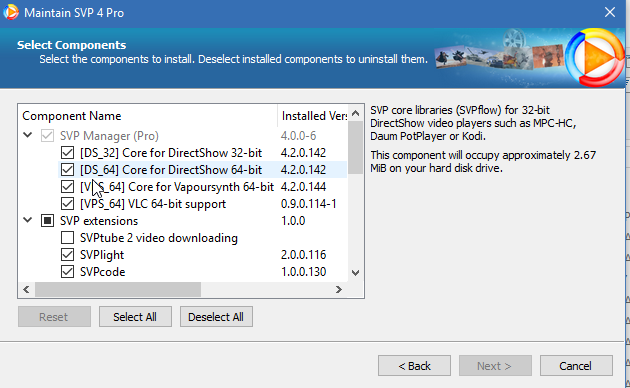Click version value 4.2.0.144

pyautogui.click(x=303, y=187)
